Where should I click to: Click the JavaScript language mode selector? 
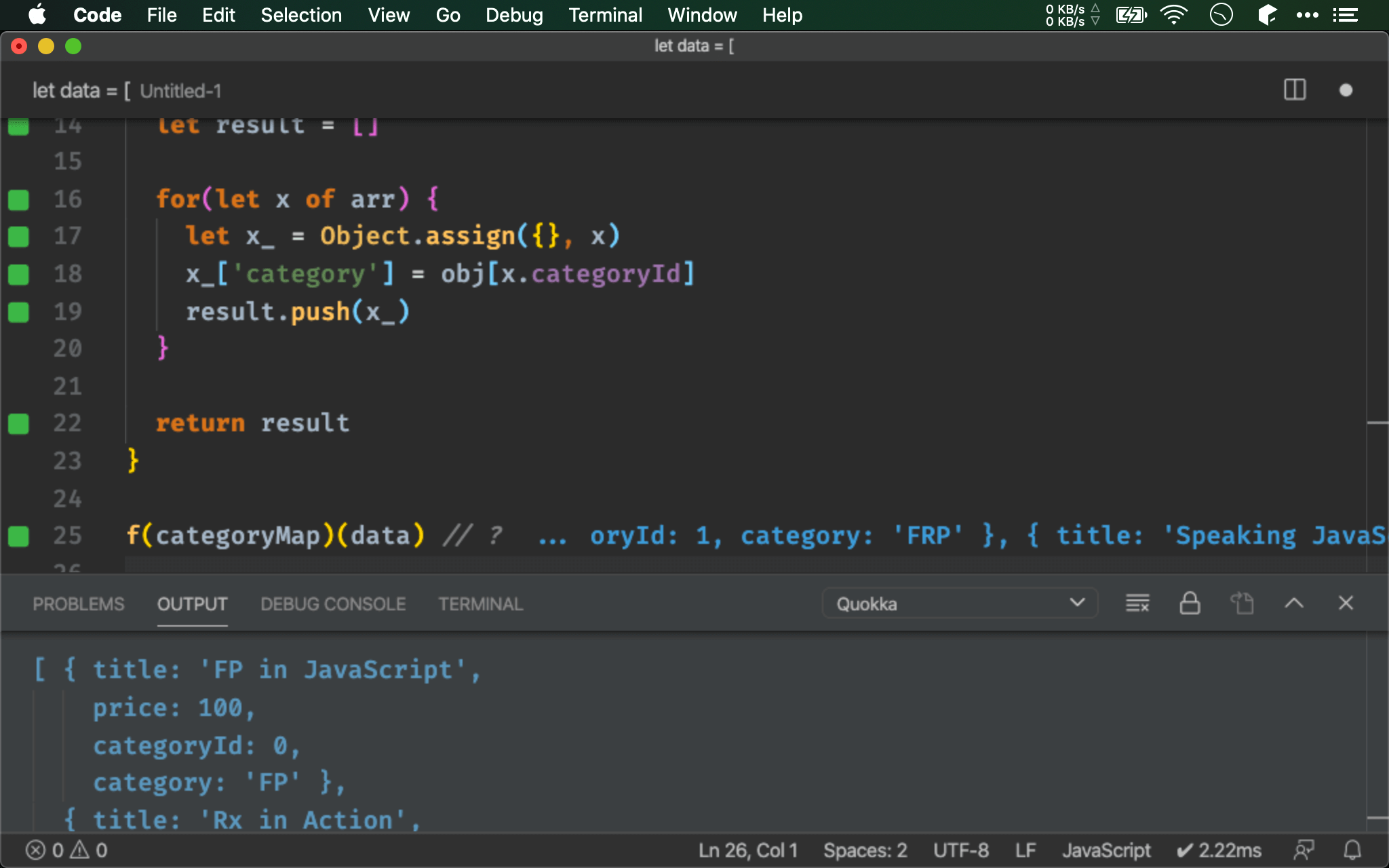tap(1106, 850)
